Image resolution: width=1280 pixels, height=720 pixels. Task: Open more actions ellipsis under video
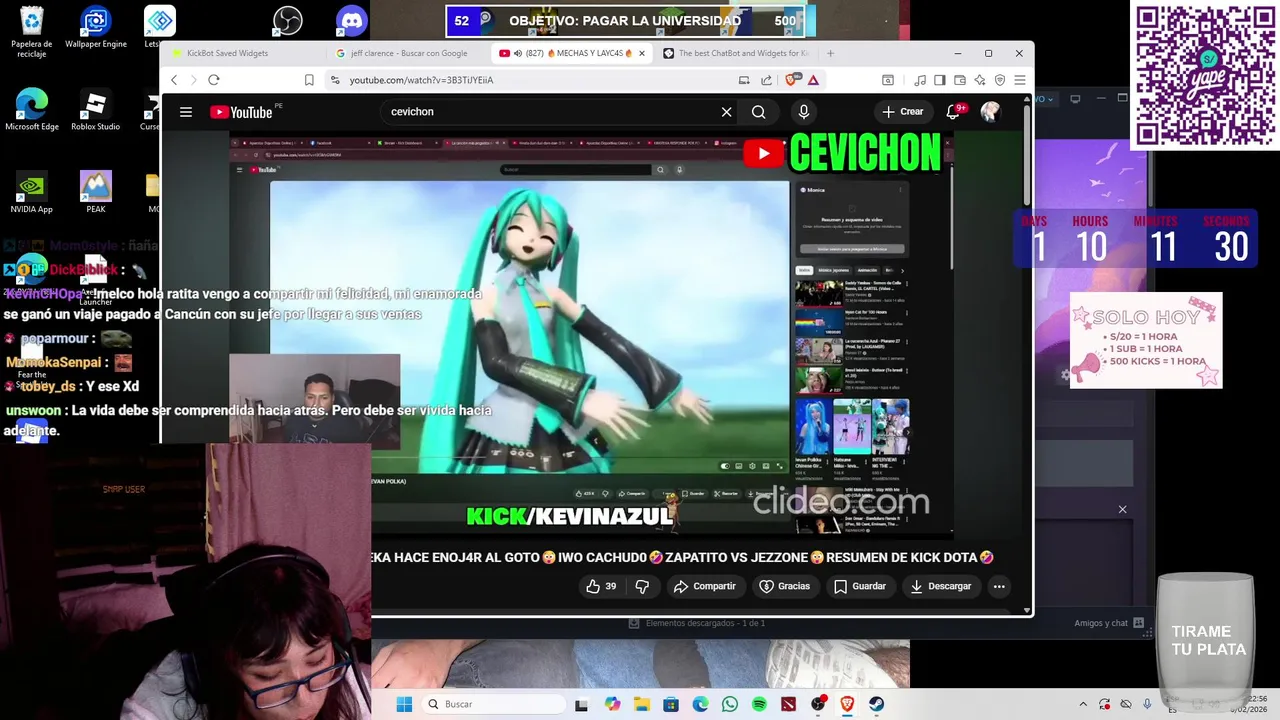999,586
